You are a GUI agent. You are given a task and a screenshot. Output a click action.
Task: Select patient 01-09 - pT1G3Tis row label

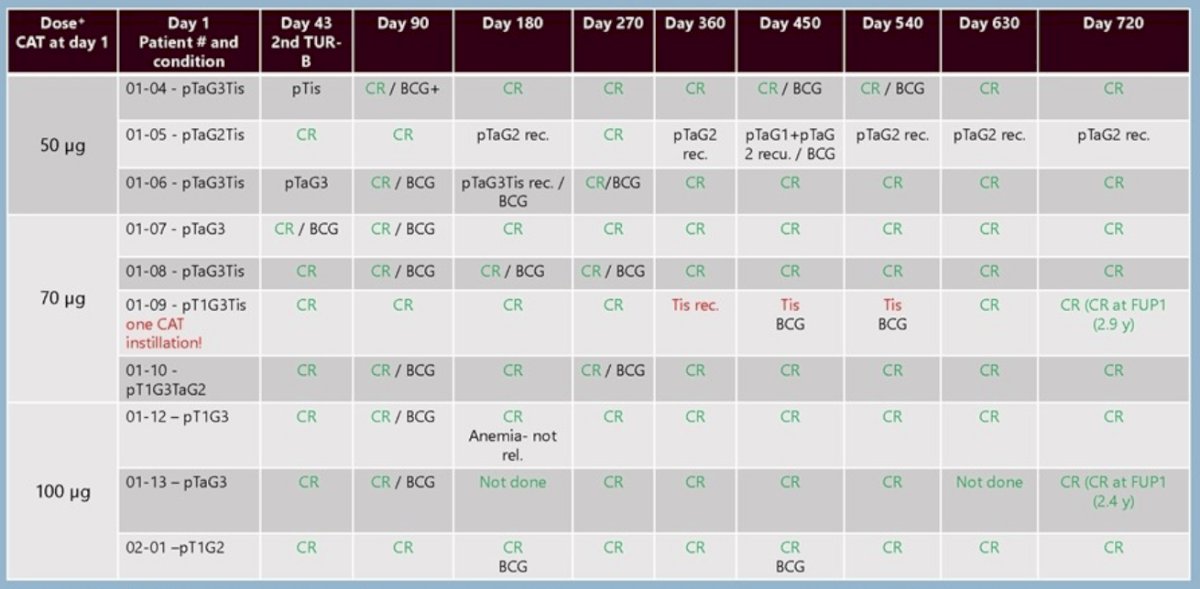(x=188, y=324)
